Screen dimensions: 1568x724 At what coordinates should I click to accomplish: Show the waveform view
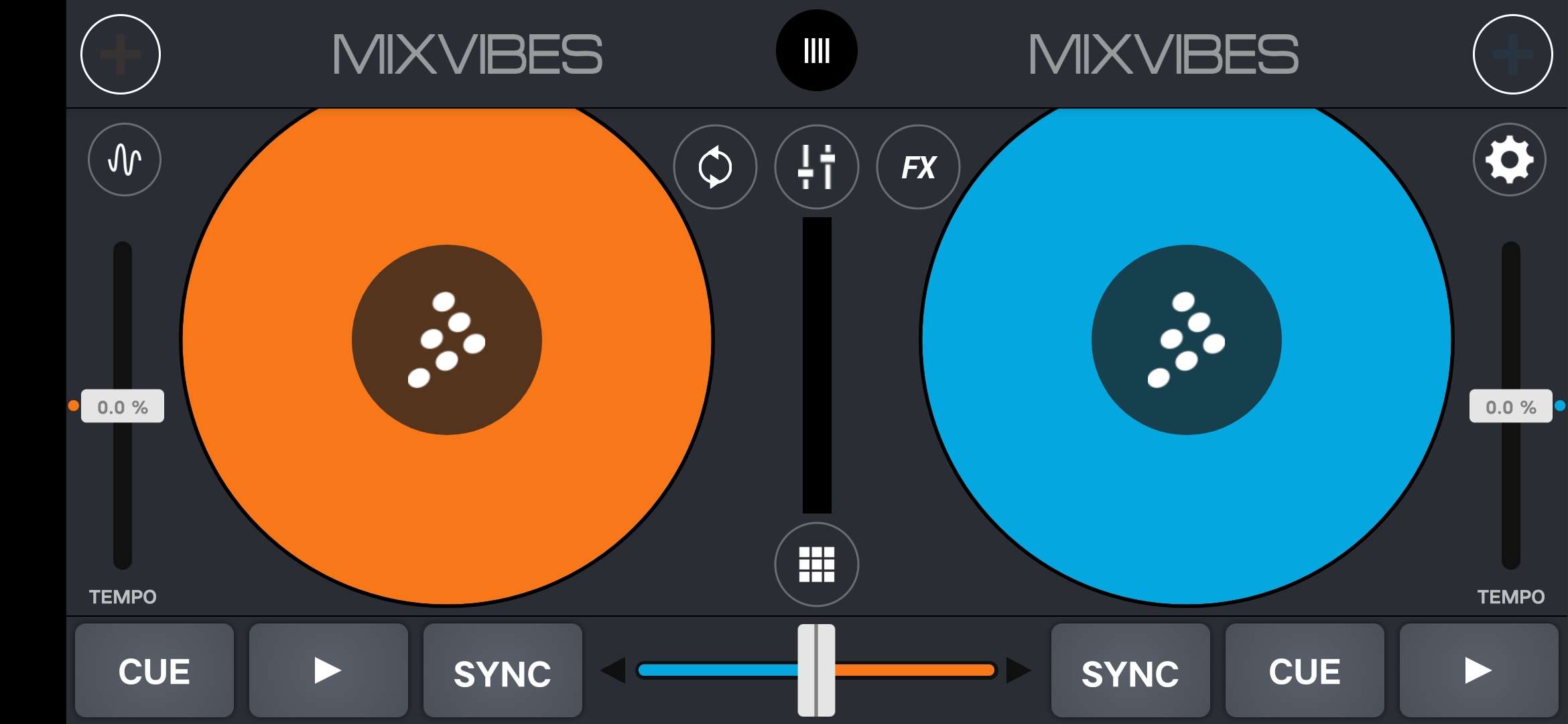(x=125, y=160)
